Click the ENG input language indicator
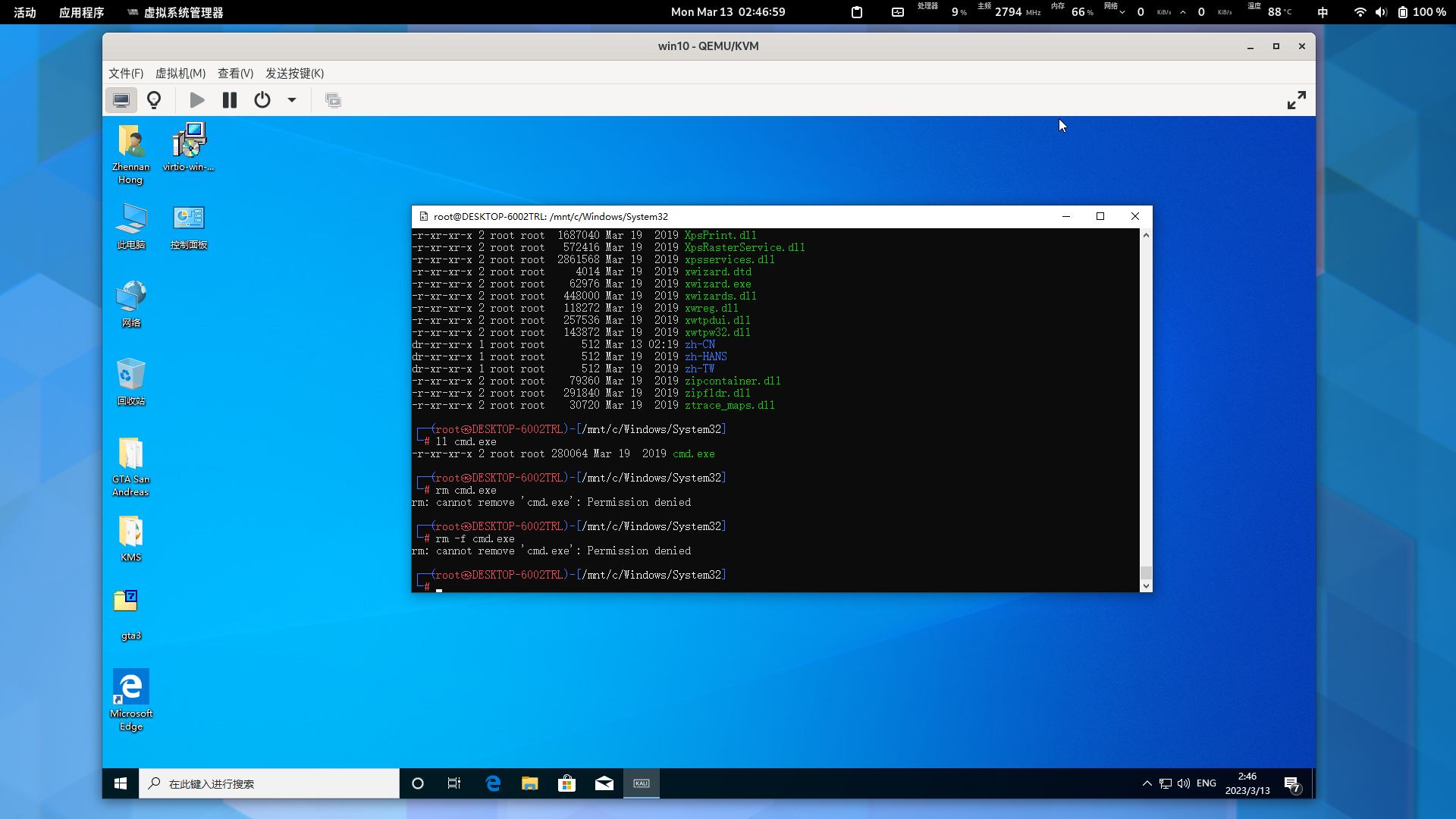 pyautogui.click(x=1206, y=783)
